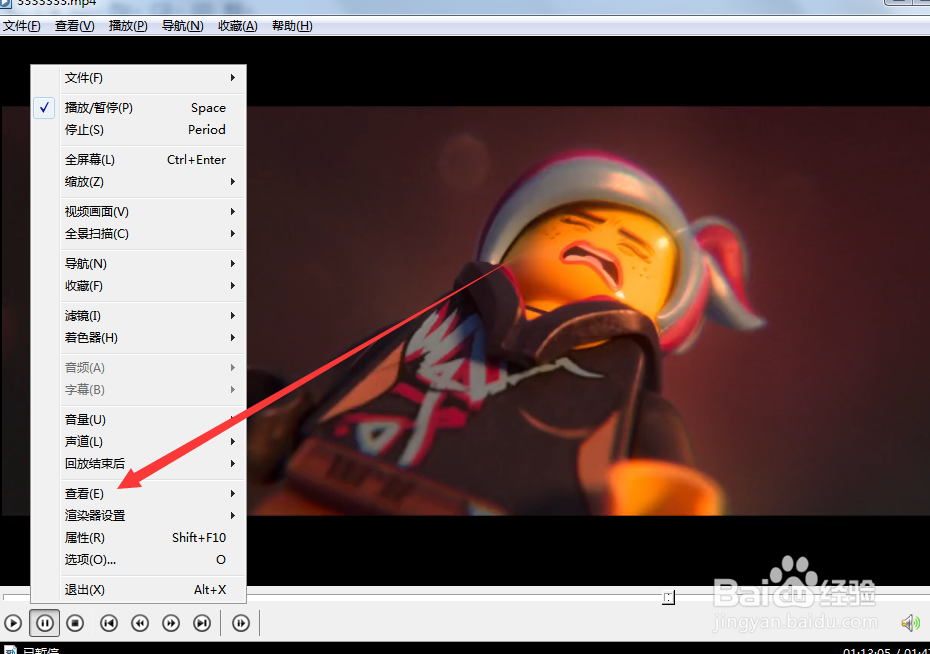Viewport: 930px width, 654px height.
Task: Click the status icon in the status bar
Action: tap(10, 650)
